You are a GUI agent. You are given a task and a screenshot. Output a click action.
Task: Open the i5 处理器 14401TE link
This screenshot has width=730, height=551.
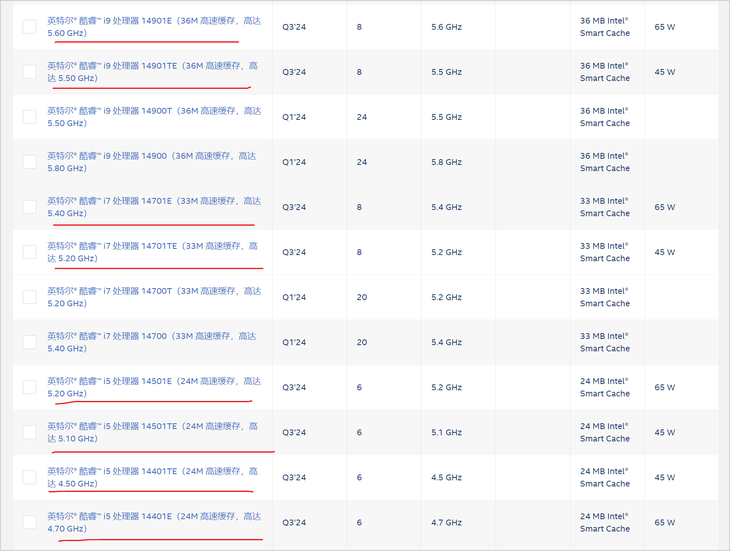pos(152,477)
